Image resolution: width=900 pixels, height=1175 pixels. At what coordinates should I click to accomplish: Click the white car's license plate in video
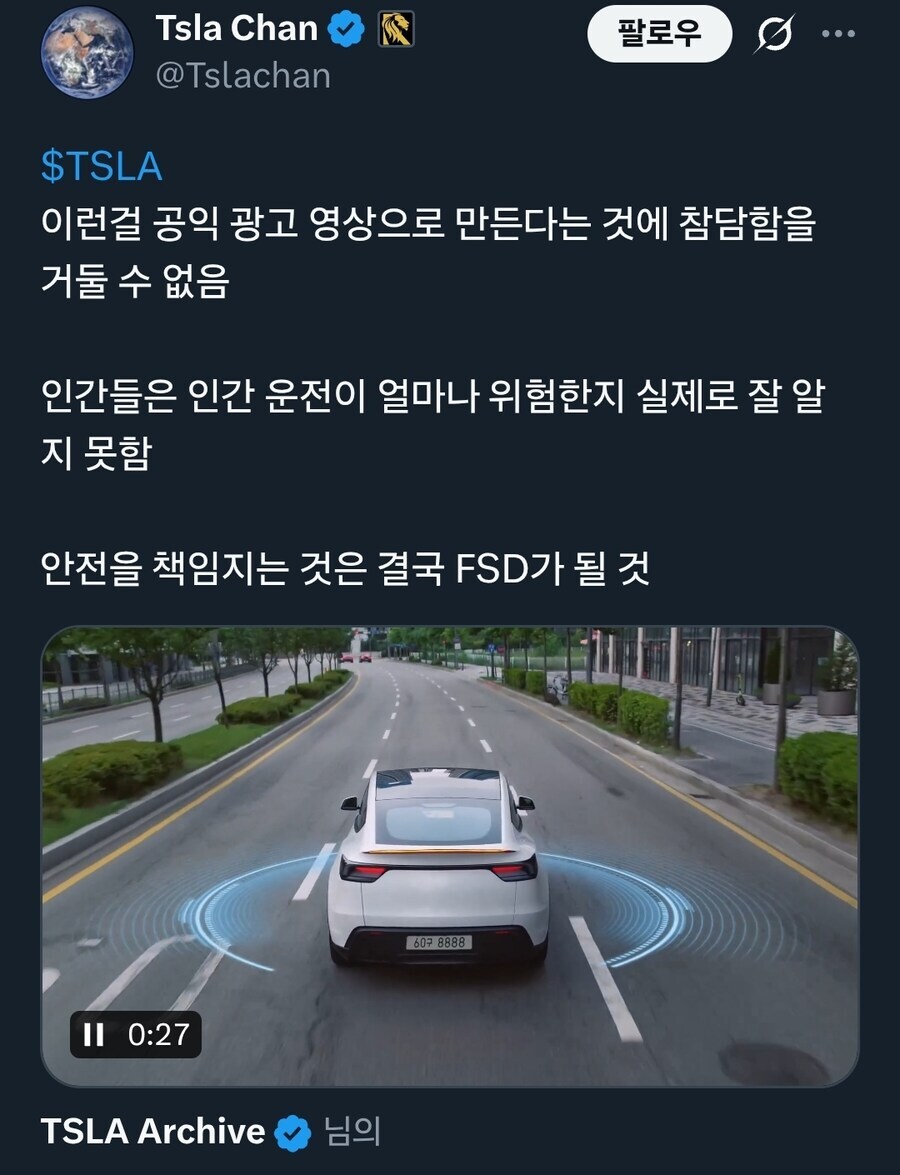click(439, 942)
